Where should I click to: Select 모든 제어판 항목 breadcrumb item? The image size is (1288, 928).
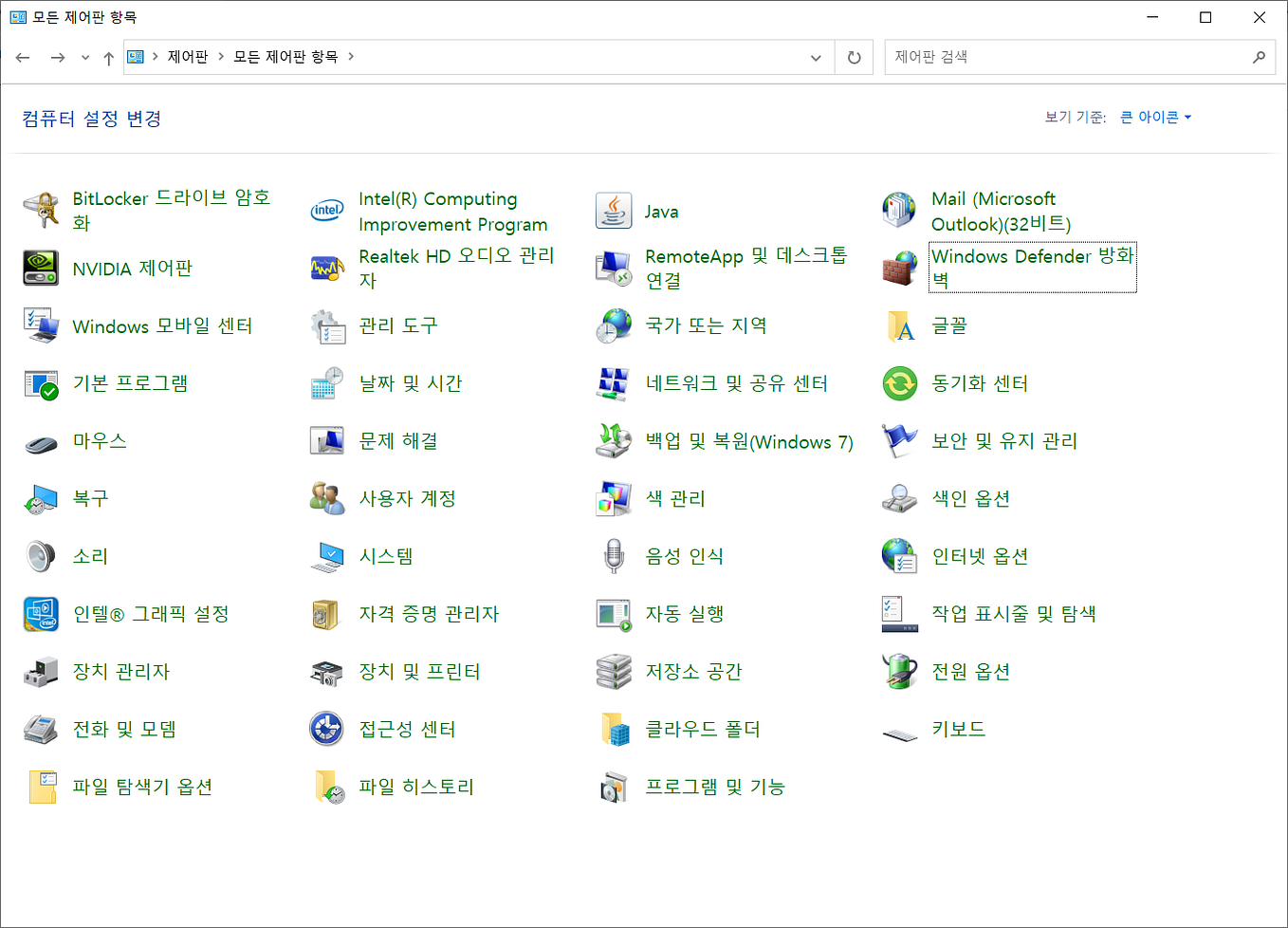click(x=285, y=57)
